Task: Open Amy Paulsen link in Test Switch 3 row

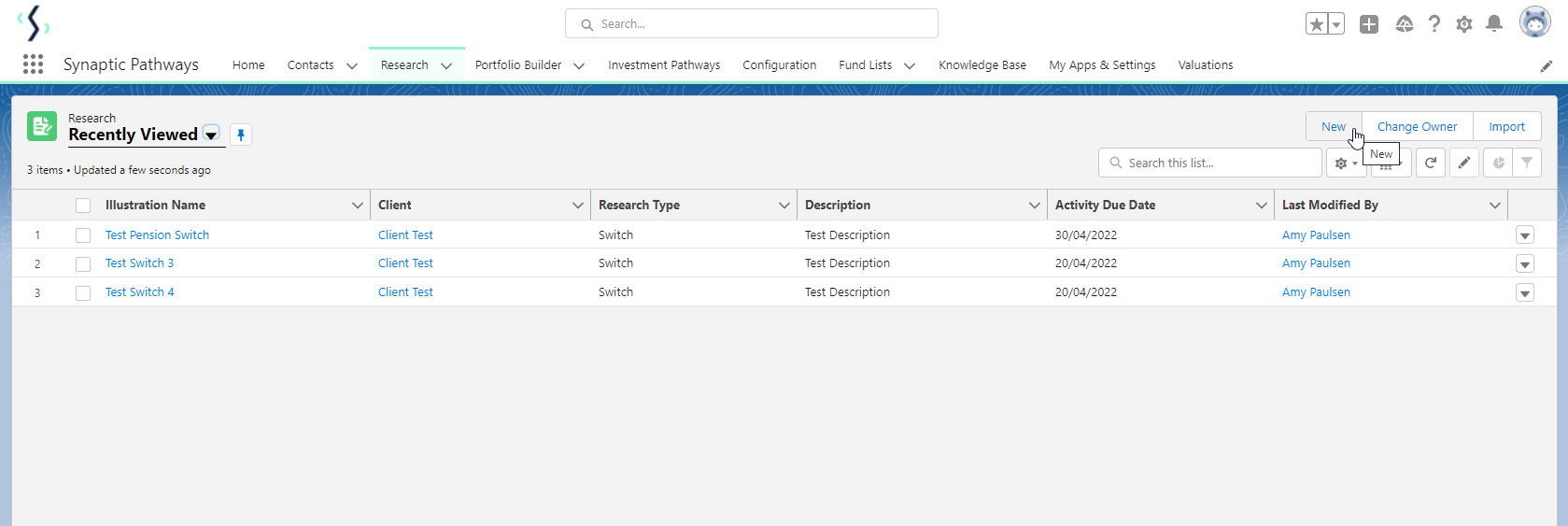Action: [1316, 263]
